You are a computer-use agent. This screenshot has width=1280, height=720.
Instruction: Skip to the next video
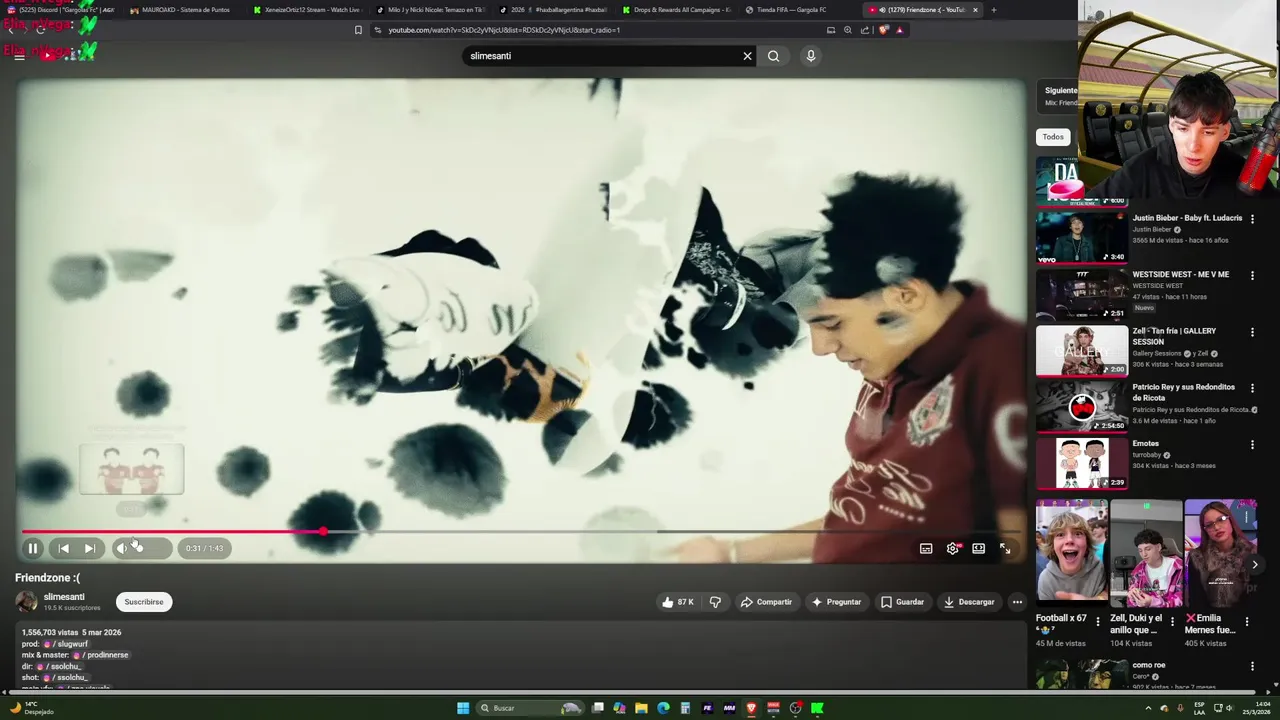[90, 548]
